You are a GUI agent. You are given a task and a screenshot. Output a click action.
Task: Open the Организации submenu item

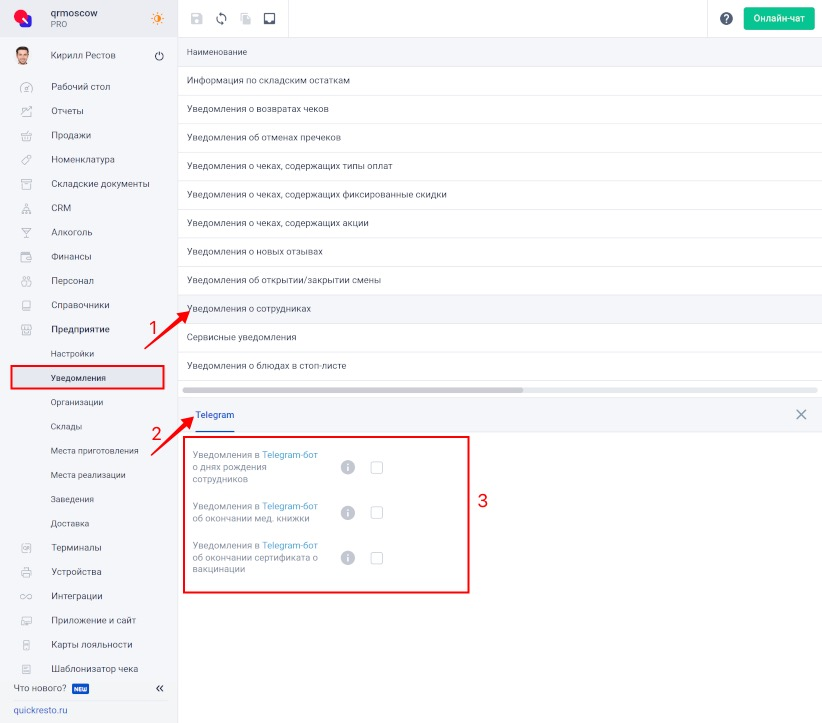77,402
